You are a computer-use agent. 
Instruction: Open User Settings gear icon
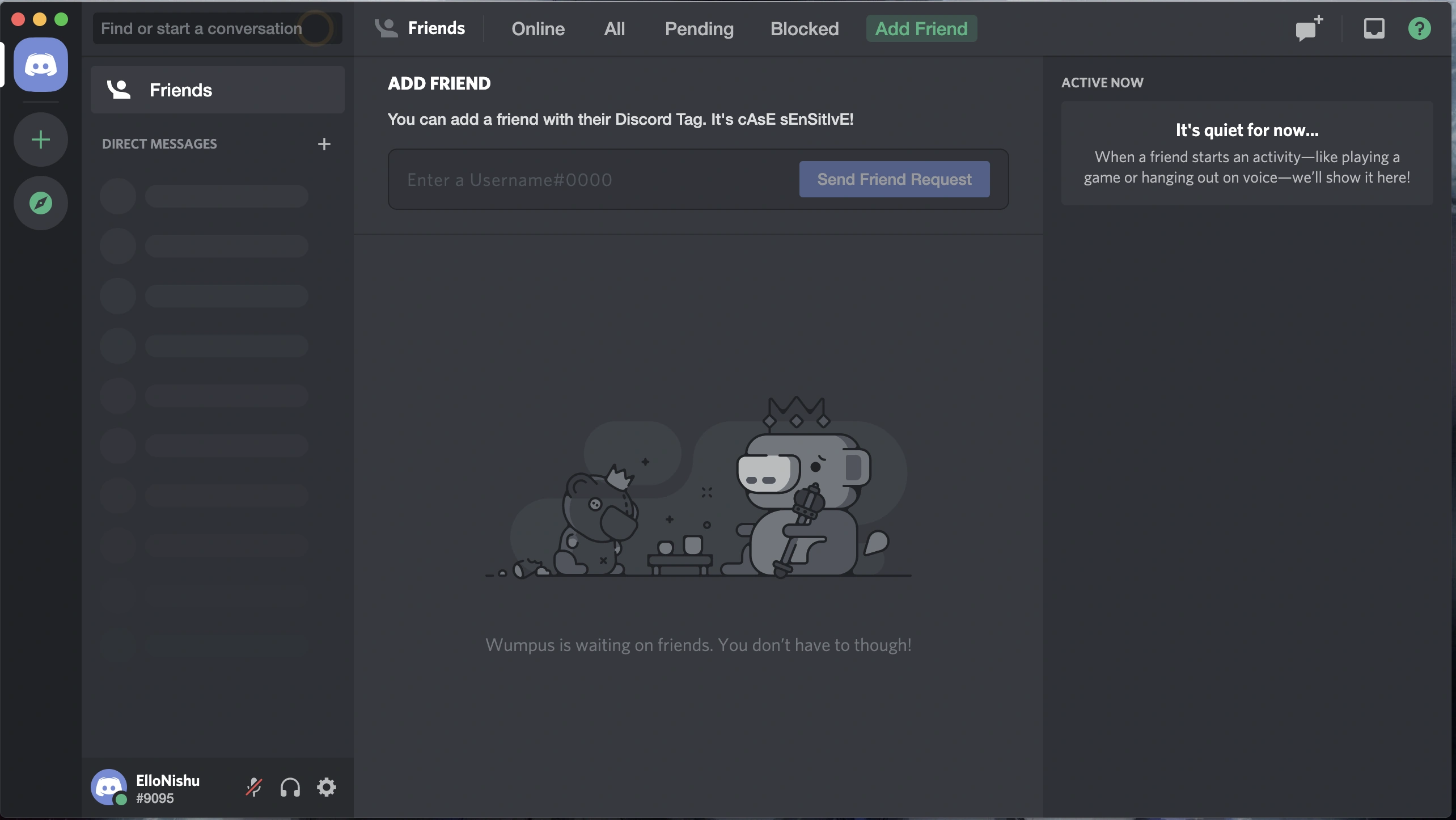pyautogui.click(x=327, y=787)
